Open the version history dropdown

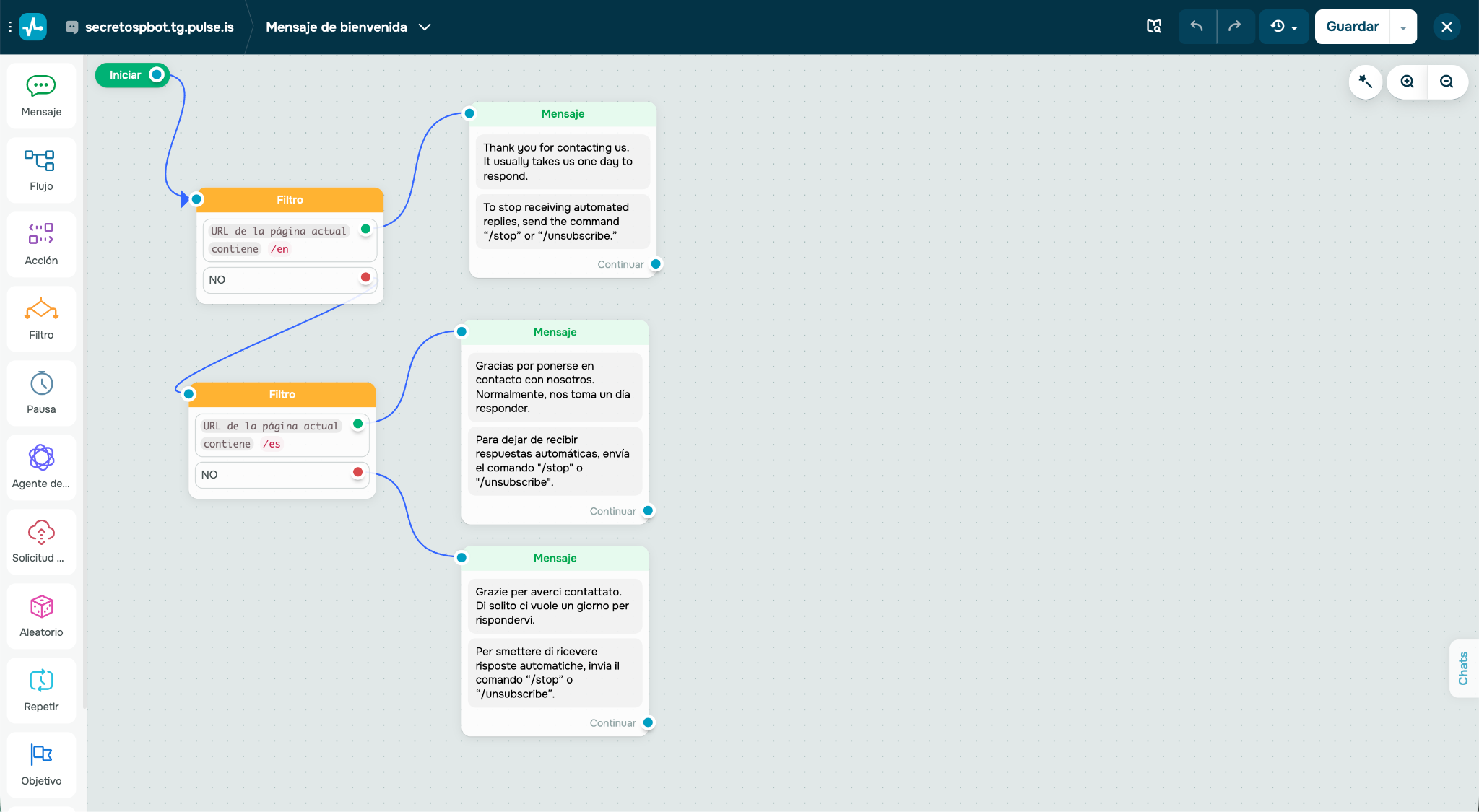tap(1284, 27)
